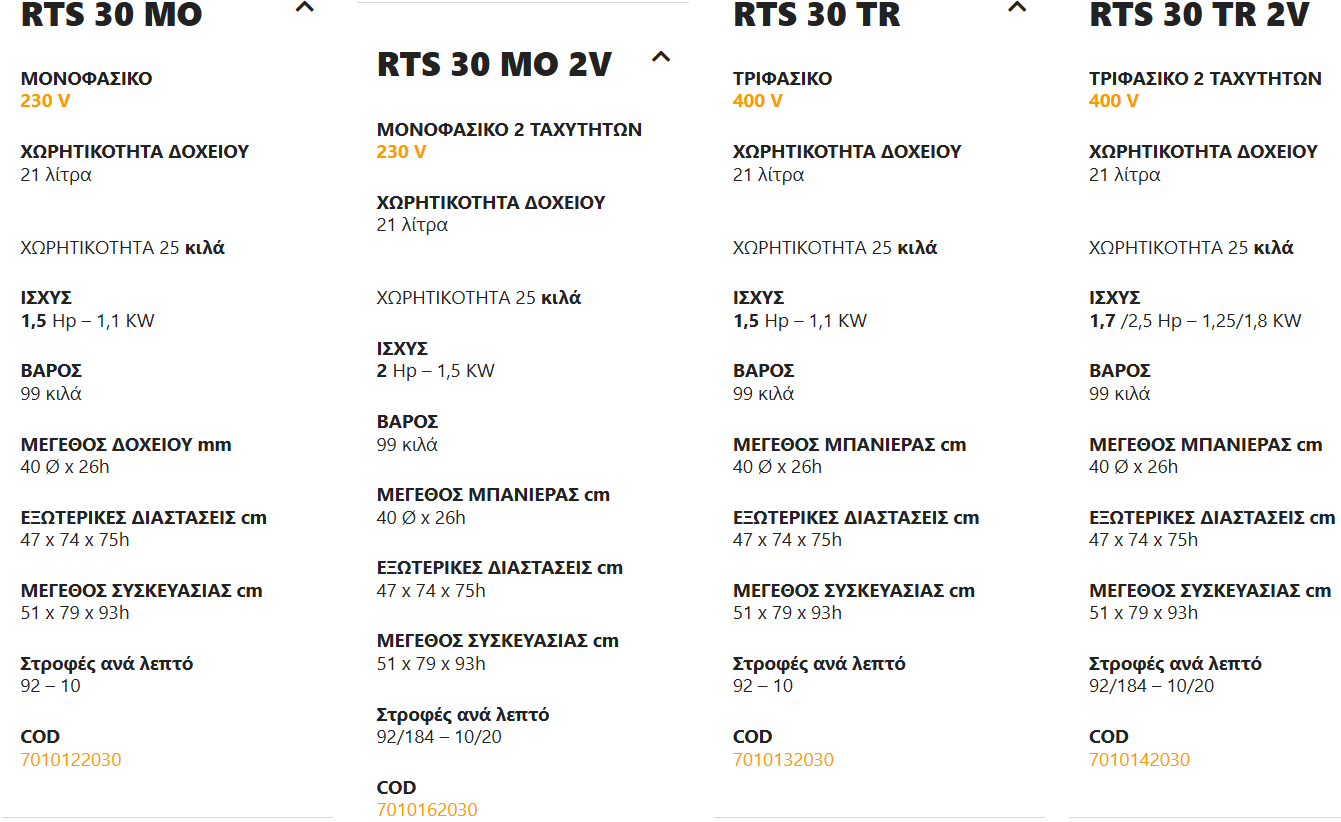
Task: Click 230 V under ΜΟΝΟΦΑΣΙΚΟ 2 ΤΑΧΥΤΗΤΩΝ
Action: point(401,152)
